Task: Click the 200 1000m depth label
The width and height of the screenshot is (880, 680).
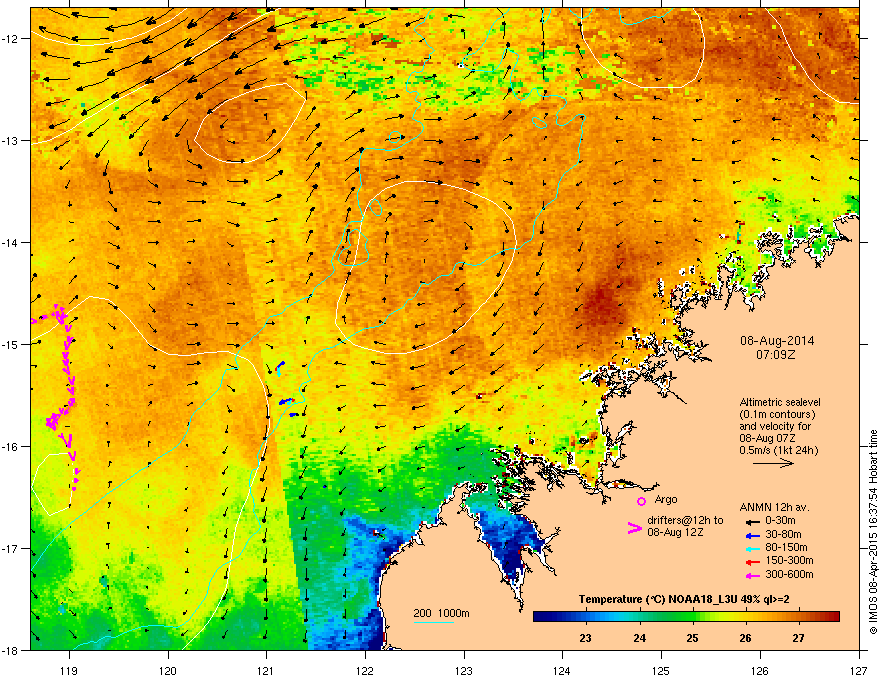Action: [441, 613]
